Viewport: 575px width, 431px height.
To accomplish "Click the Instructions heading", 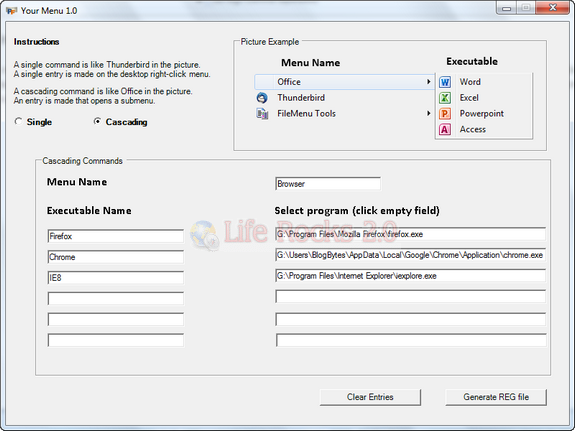I will 36,41.
